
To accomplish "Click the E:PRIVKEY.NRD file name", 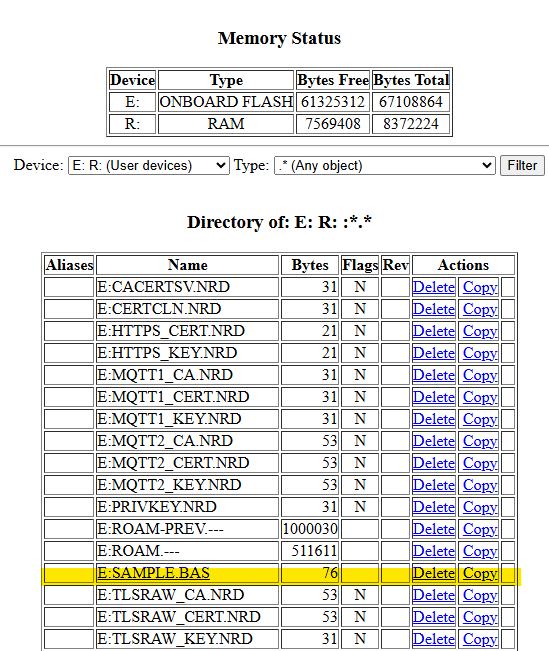I will (157, 507).
